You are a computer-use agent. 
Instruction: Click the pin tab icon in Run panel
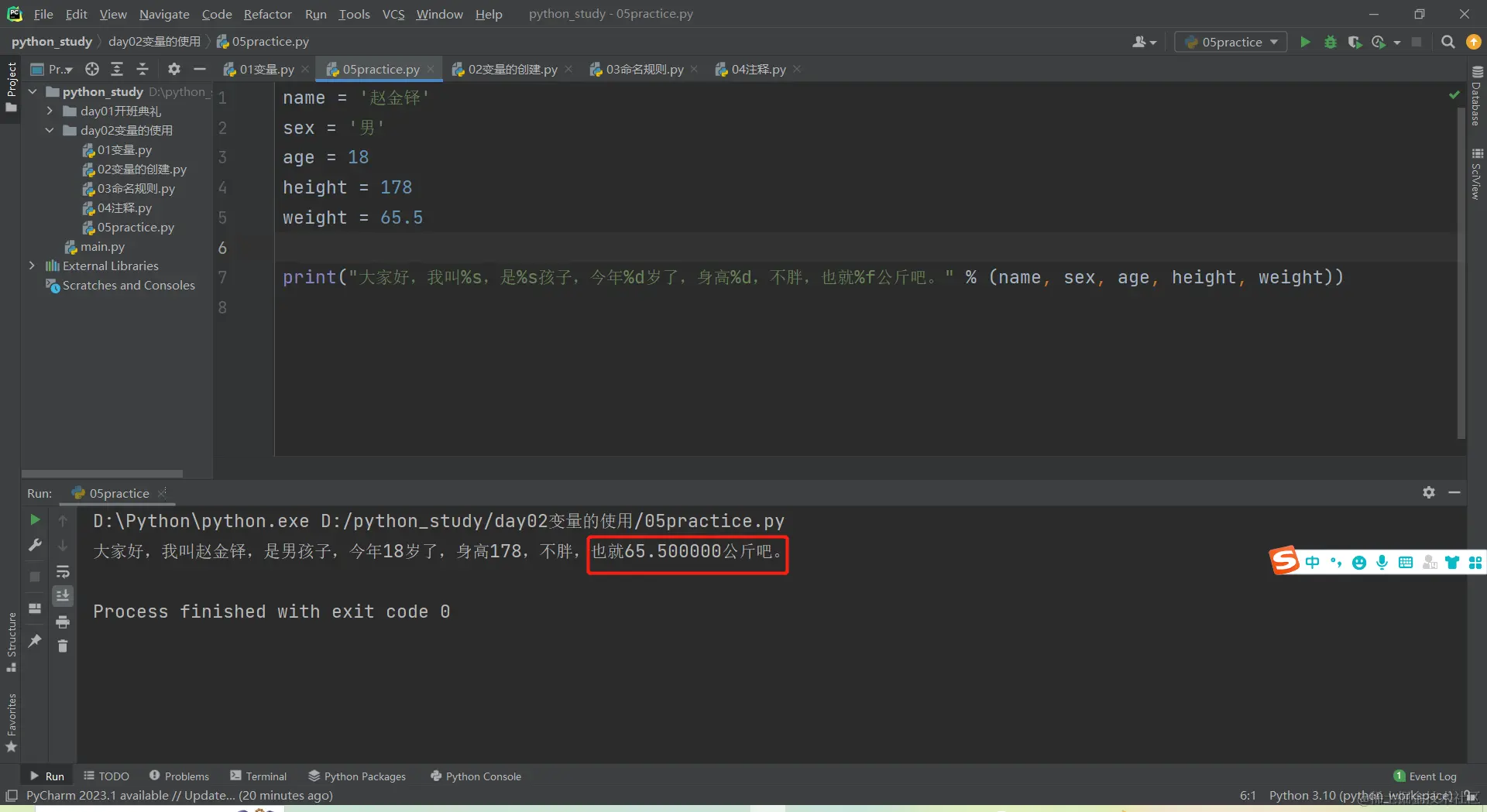35,641
